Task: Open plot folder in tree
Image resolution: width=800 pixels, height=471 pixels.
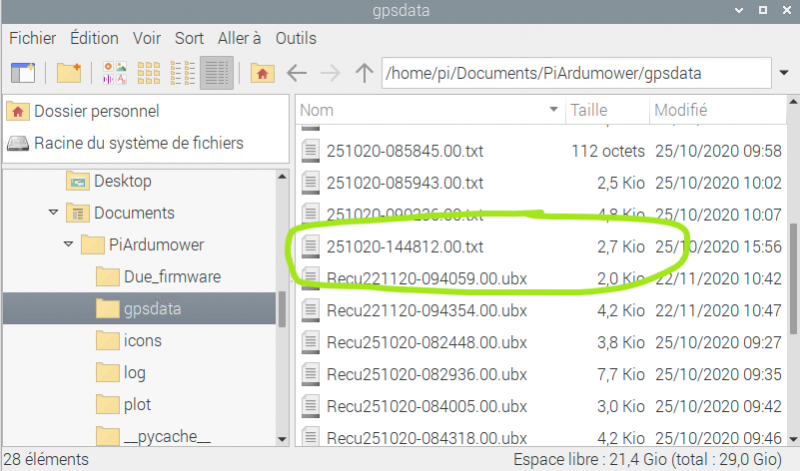Action: pyautogui.click(x=137, y=405)
